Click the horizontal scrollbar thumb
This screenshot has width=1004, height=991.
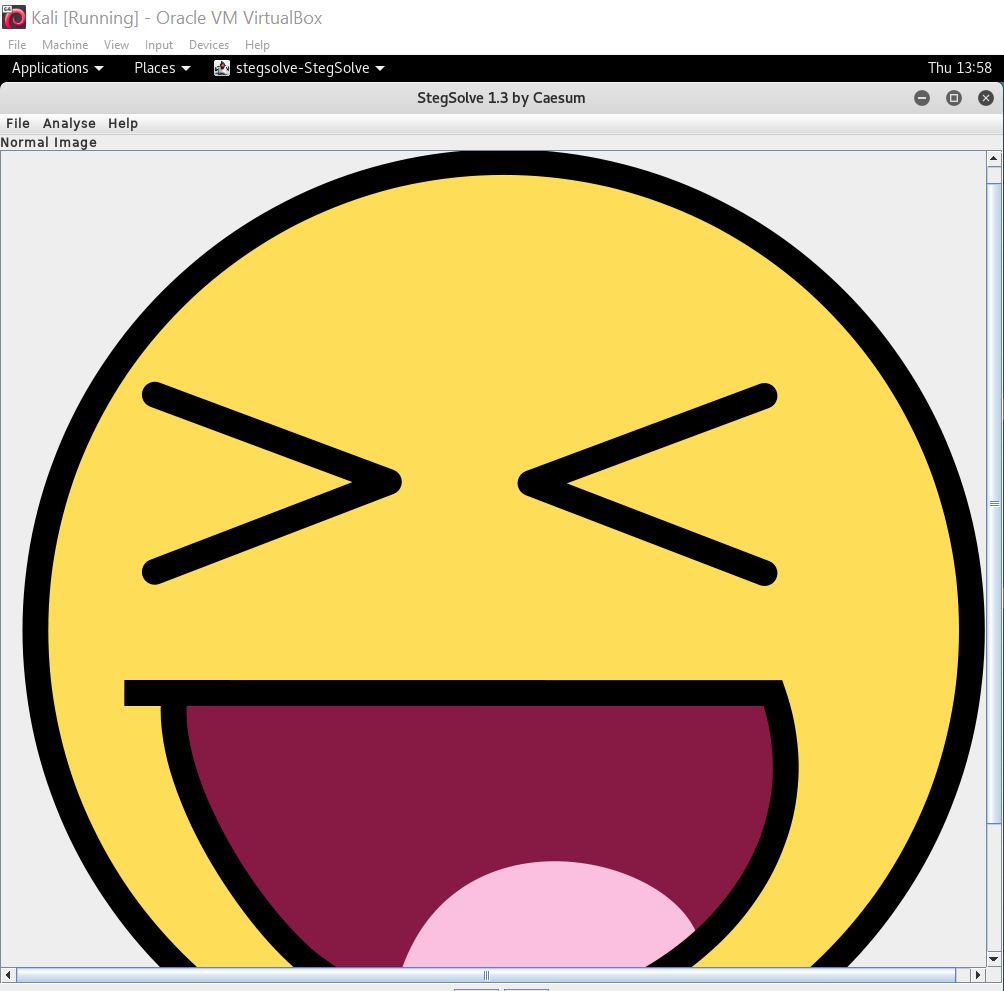(486, 975)
